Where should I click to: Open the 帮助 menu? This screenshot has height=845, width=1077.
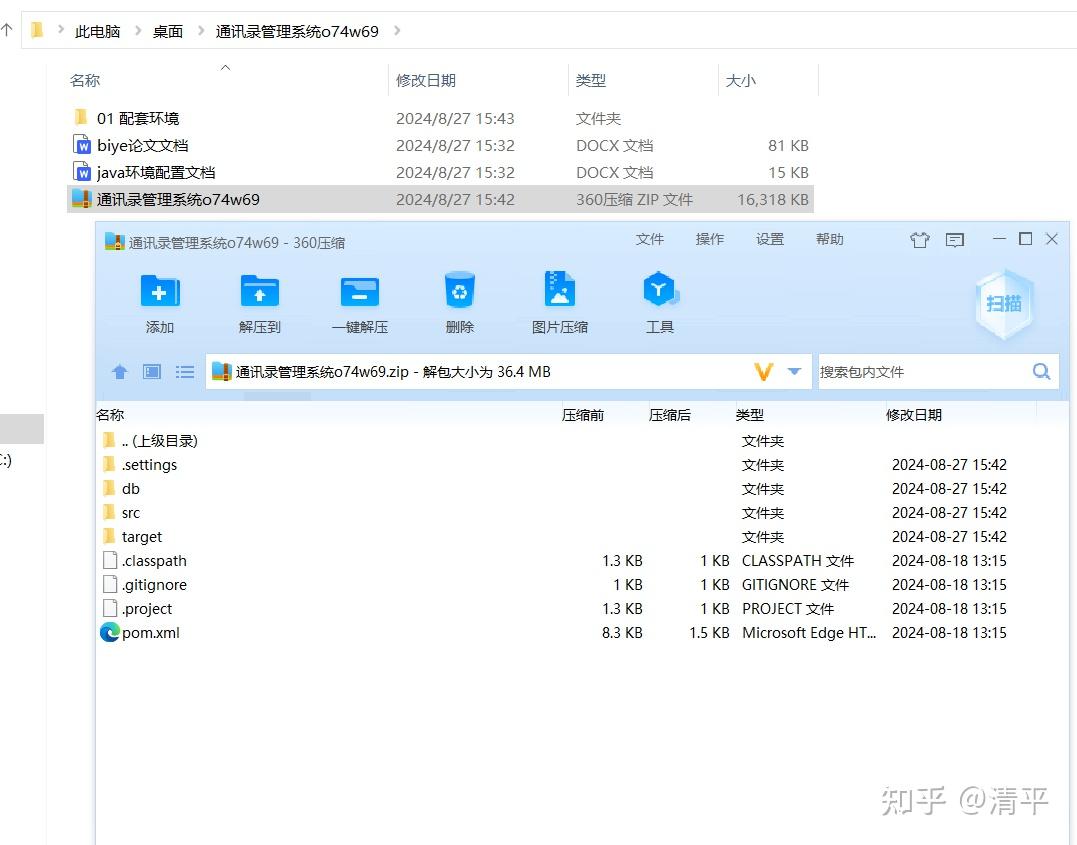pyautogui.click(x=830, y=239)
